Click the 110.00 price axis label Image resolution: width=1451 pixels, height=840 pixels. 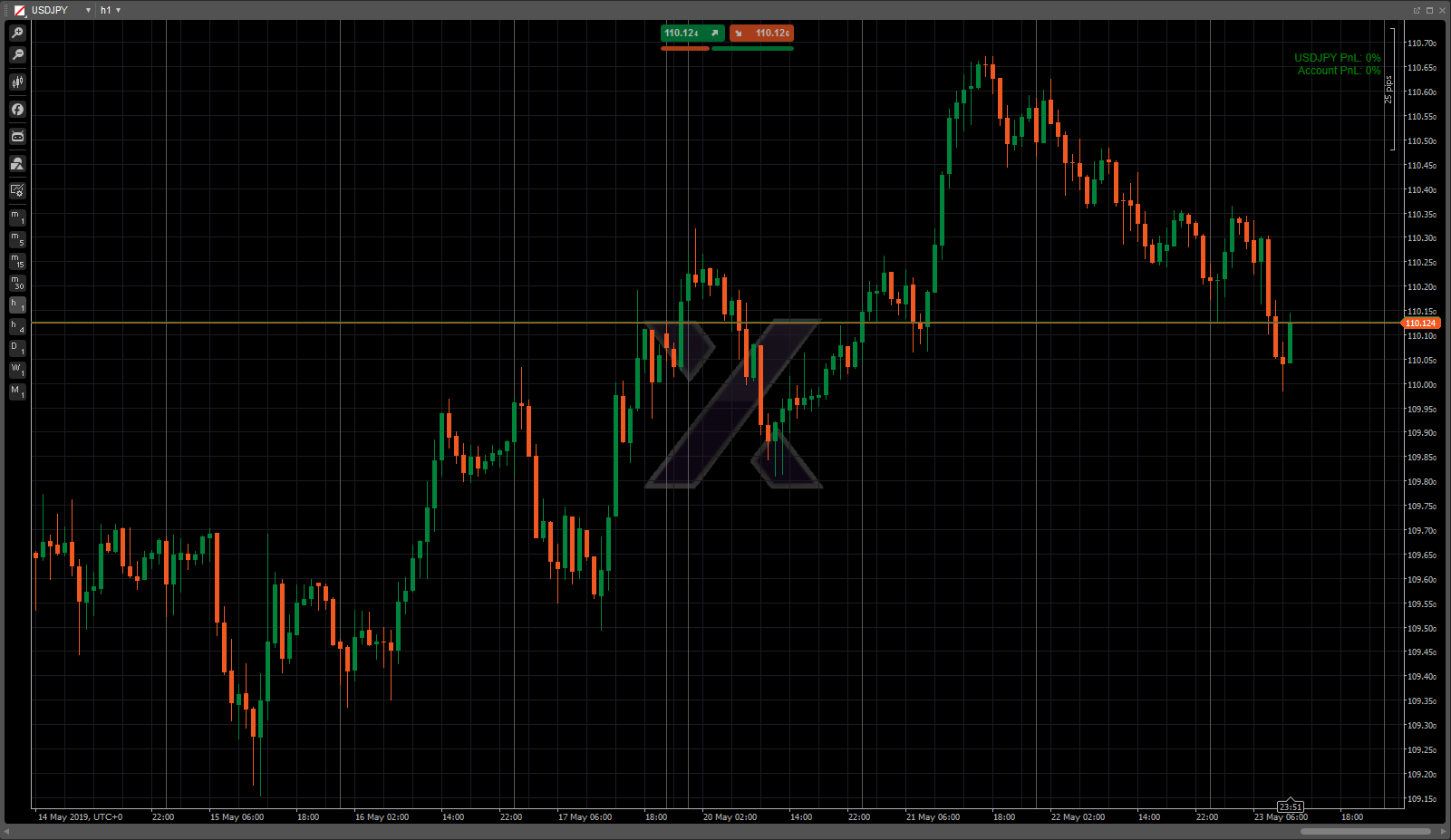coord(1421,385)
